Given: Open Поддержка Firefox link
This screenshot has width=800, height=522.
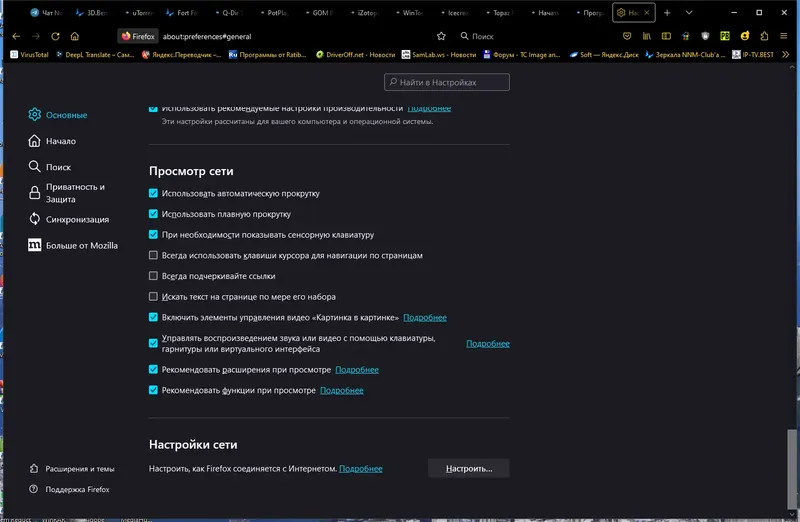Looking at the screenshot, I should click(x=69, y=489).
